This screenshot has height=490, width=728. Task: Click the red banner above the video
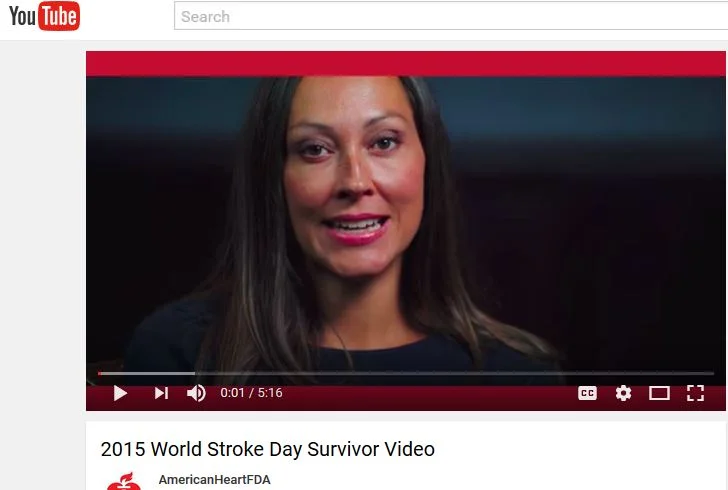point(406,64)
